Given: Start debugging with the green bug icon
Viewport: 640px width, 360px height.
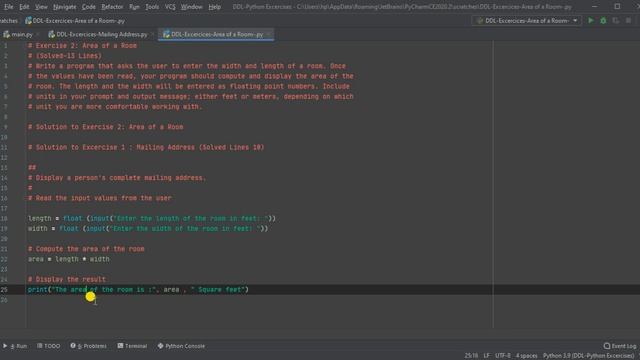Looking at the screenshot, I should coord(603,20).
